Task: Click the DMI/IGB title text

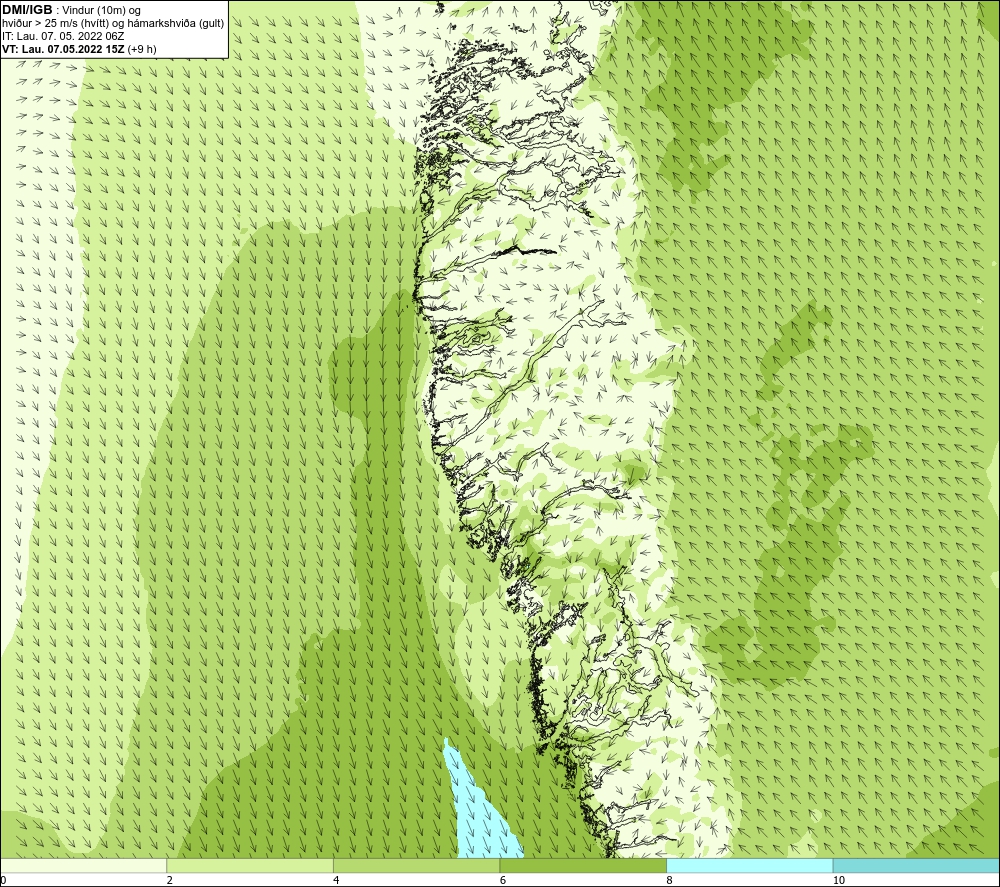Action: [x=27, y=10]
